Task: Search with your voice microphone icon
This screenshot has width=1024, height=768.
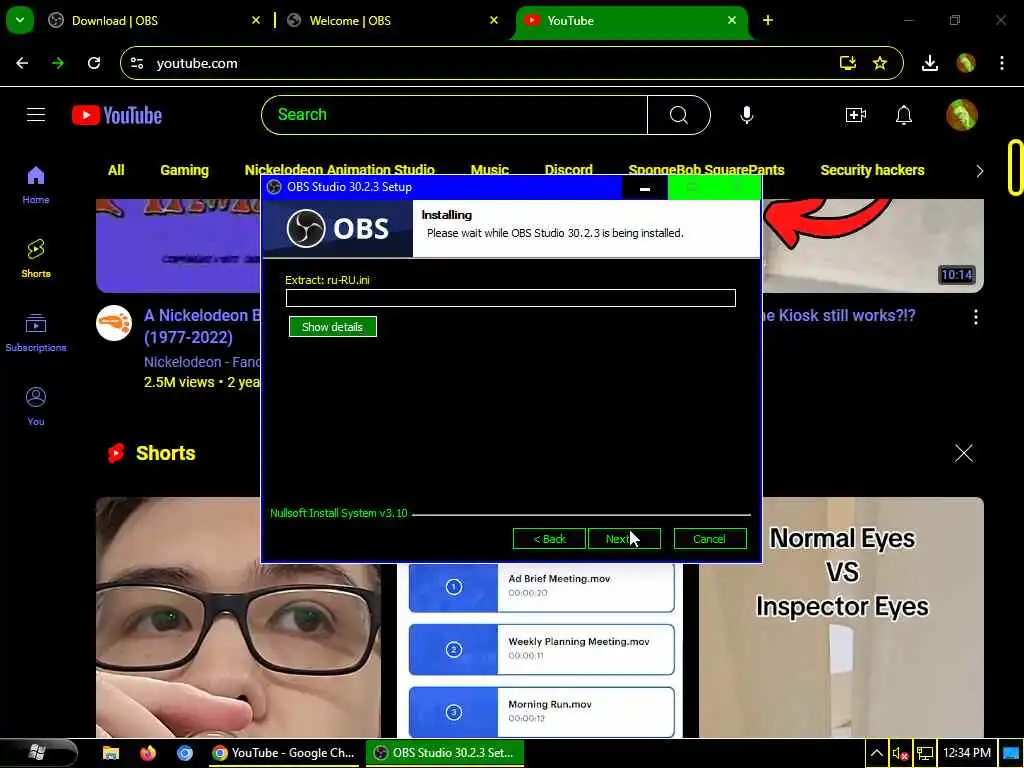Action: (746, 115)
